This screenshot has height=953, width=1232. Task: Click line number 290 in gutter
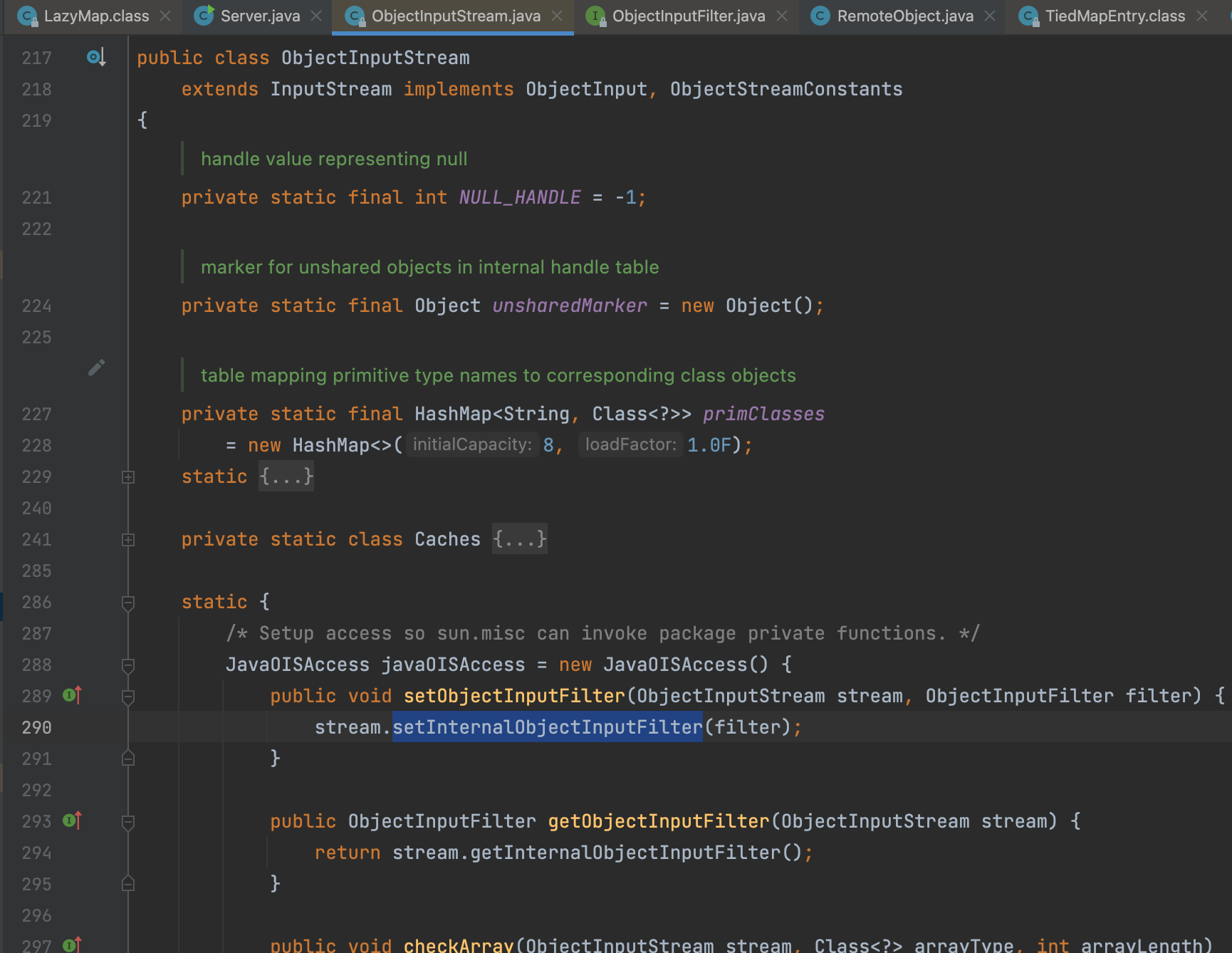tap(36, 727)
